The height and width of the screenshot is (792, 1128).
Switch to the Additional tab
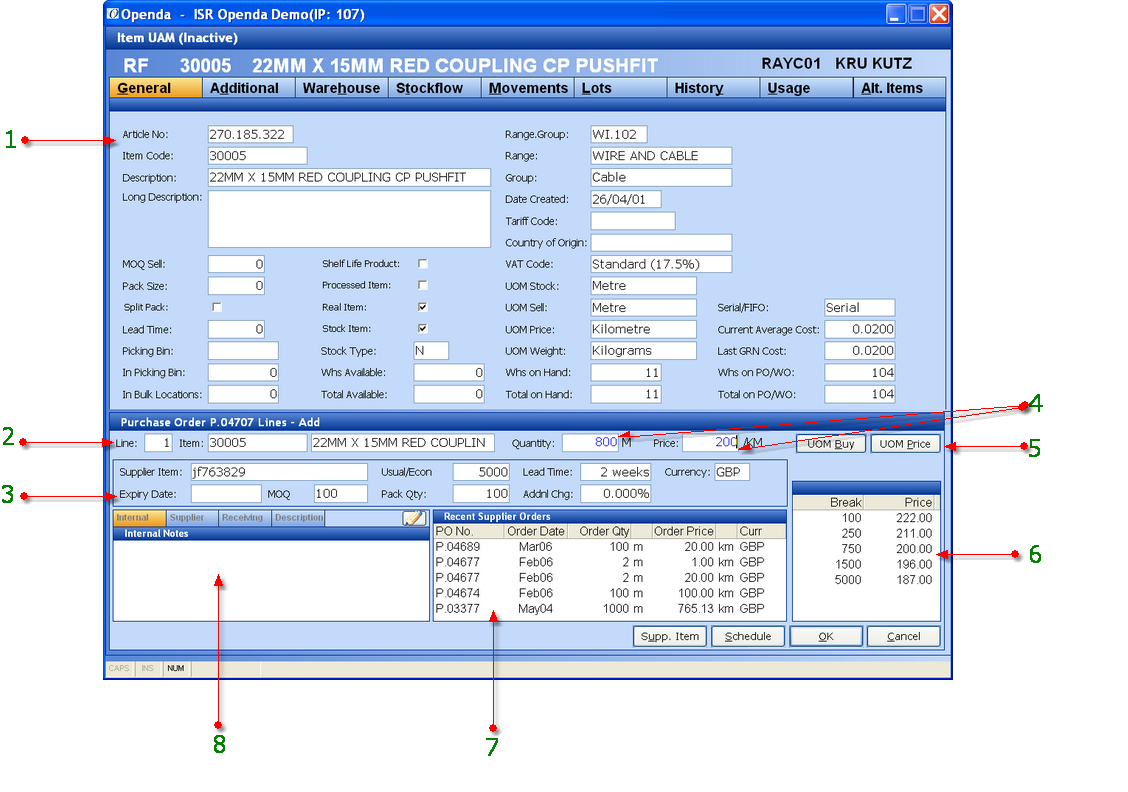point(248,88)
